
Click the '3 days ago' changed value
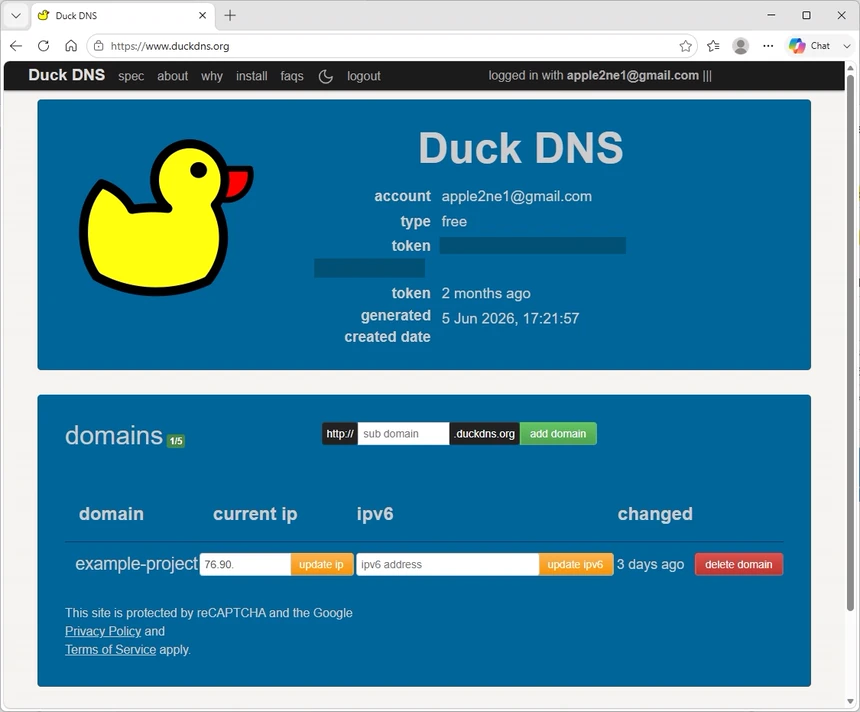point(650,564)
